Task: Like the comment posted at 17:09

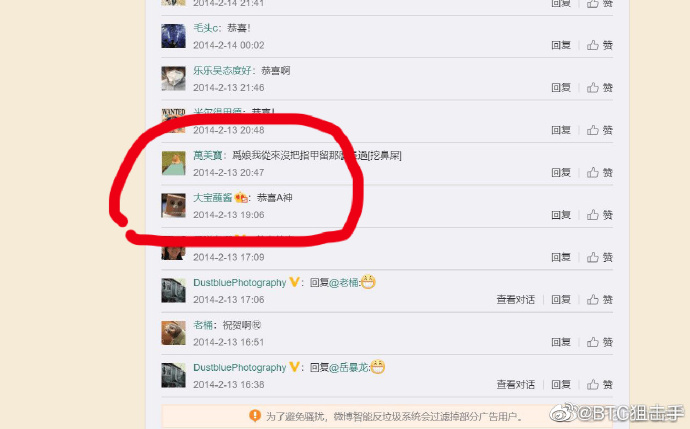Action: pyautogui.click(x=600, y=257)
